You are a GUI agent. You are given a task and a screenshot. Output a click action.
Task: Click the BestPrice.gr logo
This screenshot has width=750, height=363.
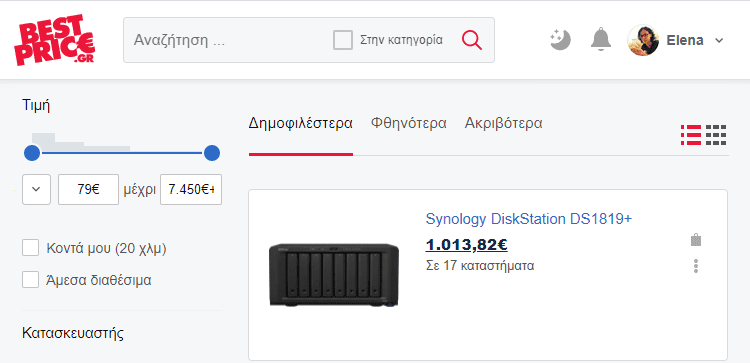(x=54, y=40)
